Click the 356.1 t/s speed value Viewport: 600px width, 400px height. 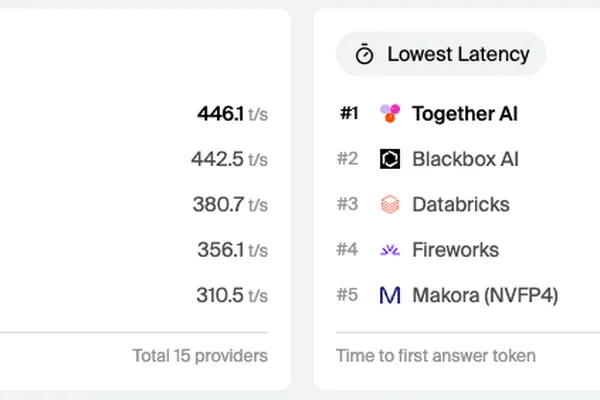click(232, 250)
